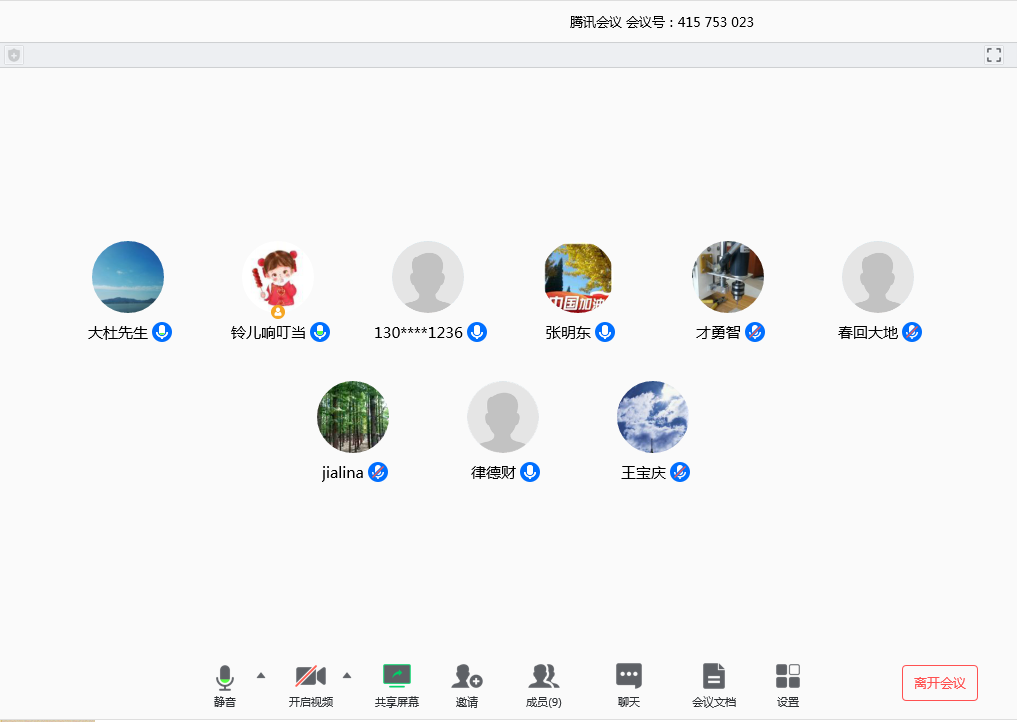Turn on camera with 开启视频

coord(311,685)
